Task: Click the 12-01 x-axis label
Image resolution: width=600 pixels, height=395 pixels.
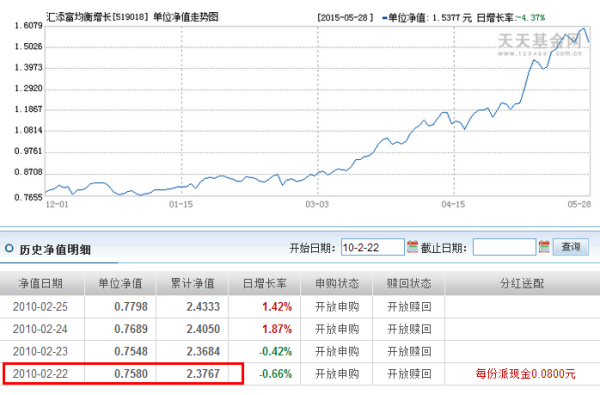Action: coord(57,204)
